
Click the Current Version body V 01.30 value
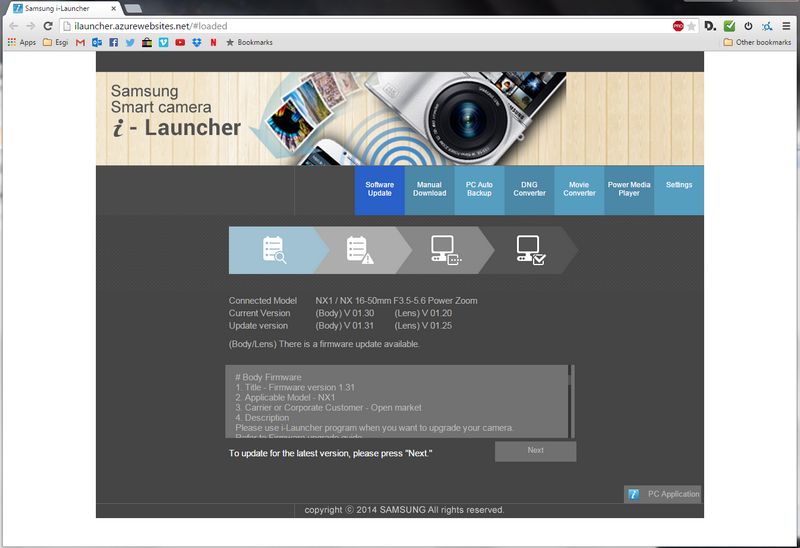click(x=344, y=313)
